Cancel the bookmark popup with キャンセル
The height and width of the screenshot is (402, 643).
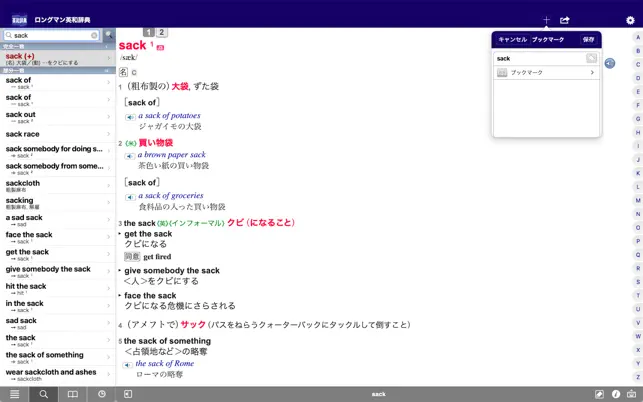(513, 39)
